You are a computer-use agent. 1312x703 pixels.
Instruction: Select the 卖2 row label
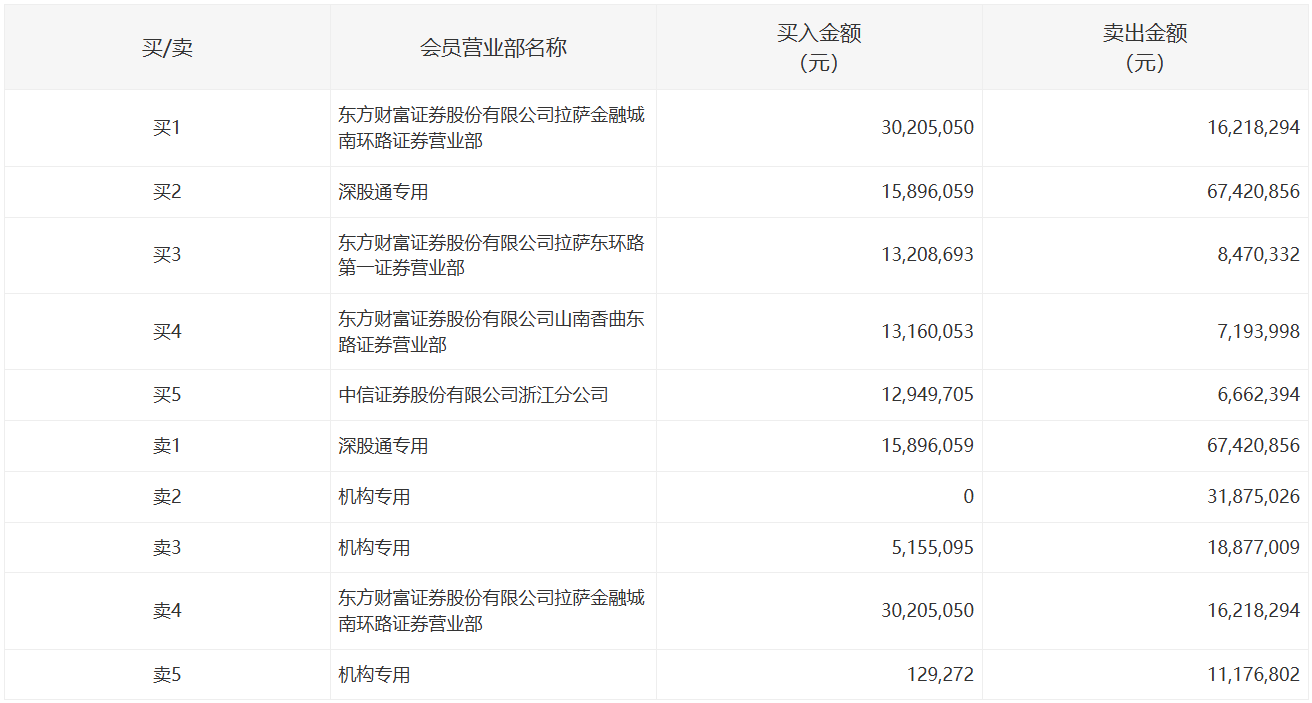[165, 496]
